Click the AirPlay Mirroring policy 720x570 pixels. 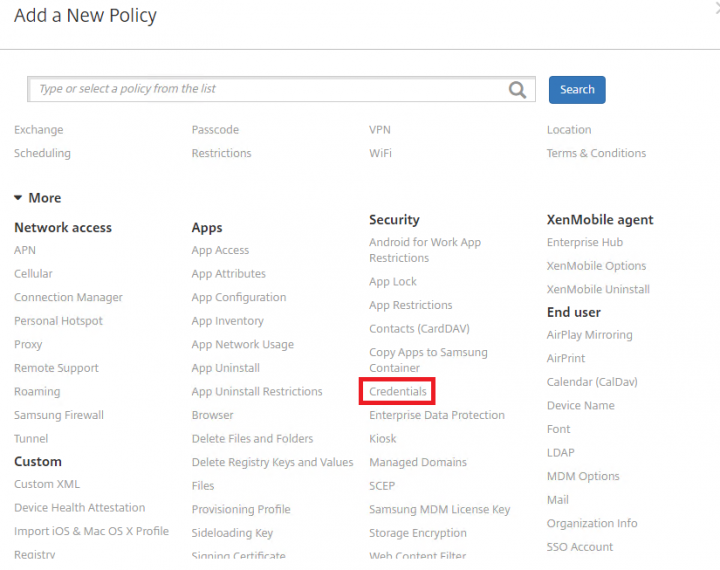click(x=589, y=335)
